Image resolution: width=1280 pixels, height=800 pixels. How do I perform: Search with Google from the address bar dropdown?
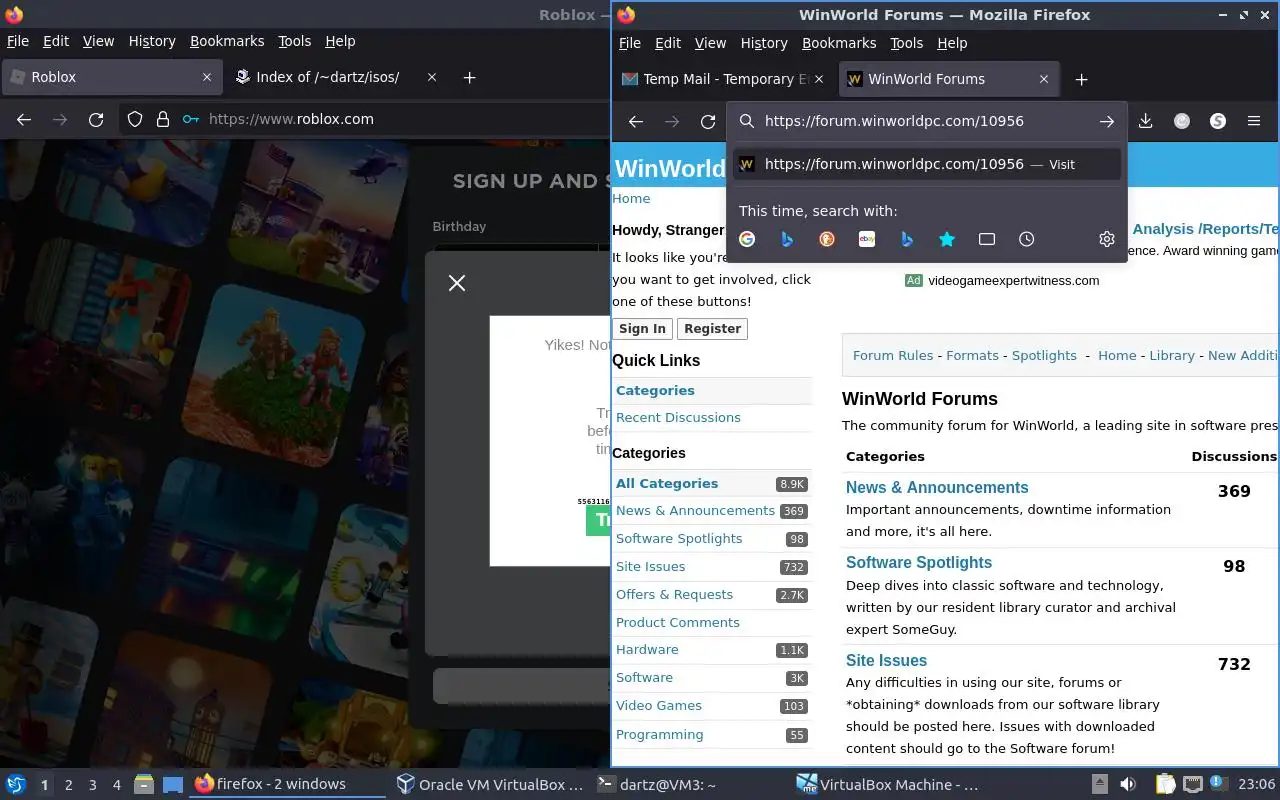click(x=747, y=239)
